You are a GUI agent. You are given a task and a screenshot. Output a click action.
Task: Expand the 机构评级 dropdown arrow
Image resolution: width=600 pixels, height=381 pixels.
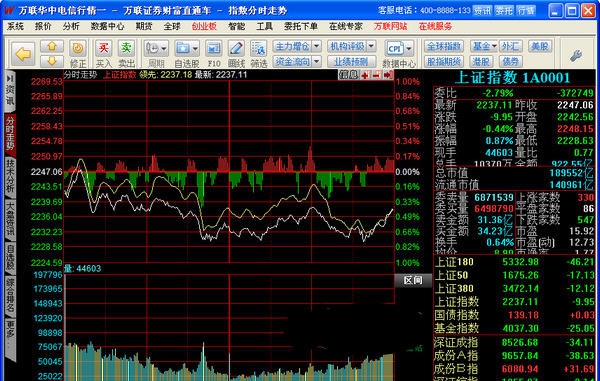coord(371,46)
